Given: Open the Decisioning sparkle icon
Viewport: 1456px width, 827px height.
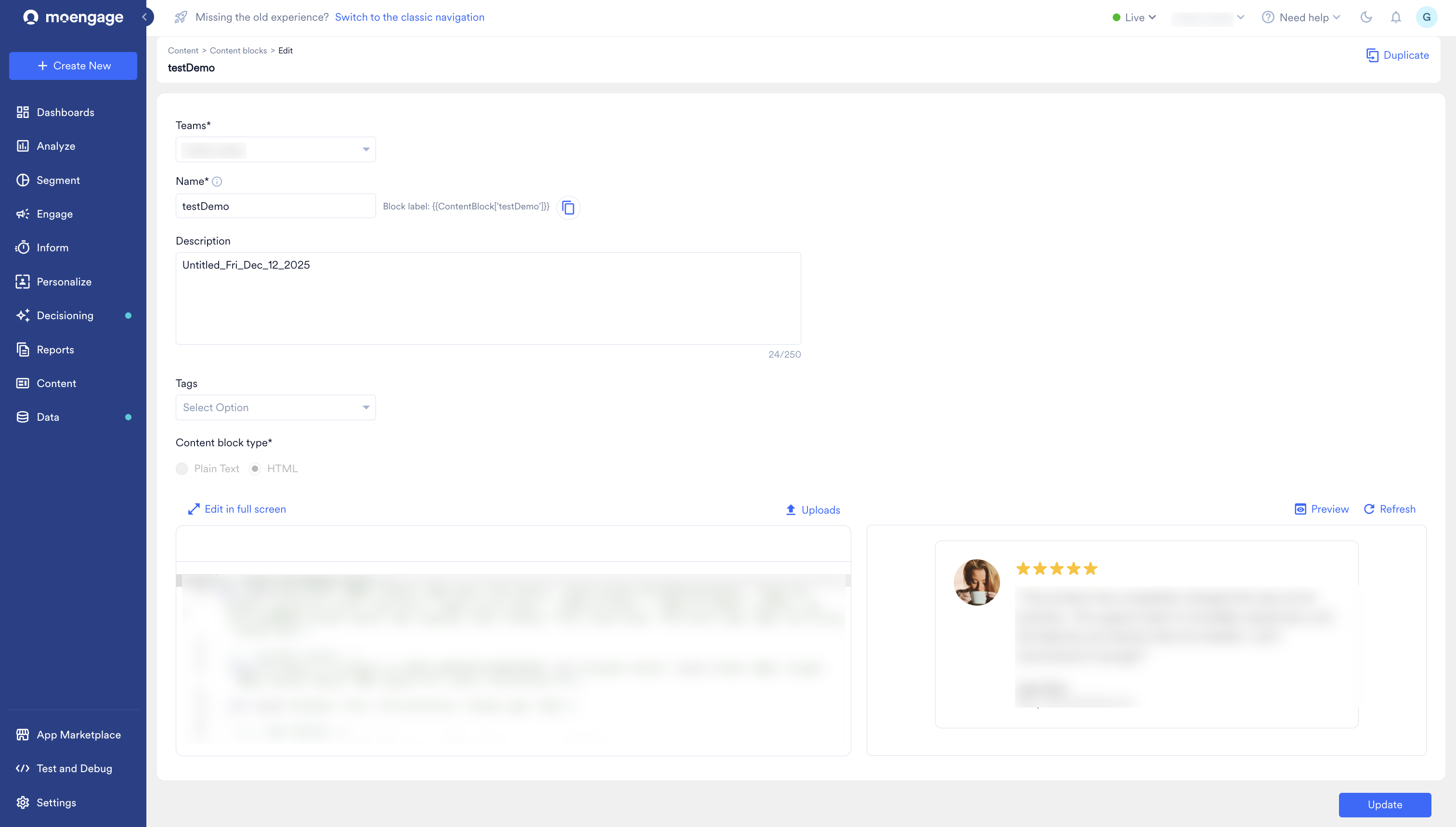Looking at the screenshot, I should pyautogui.click(x=23, y=315).
